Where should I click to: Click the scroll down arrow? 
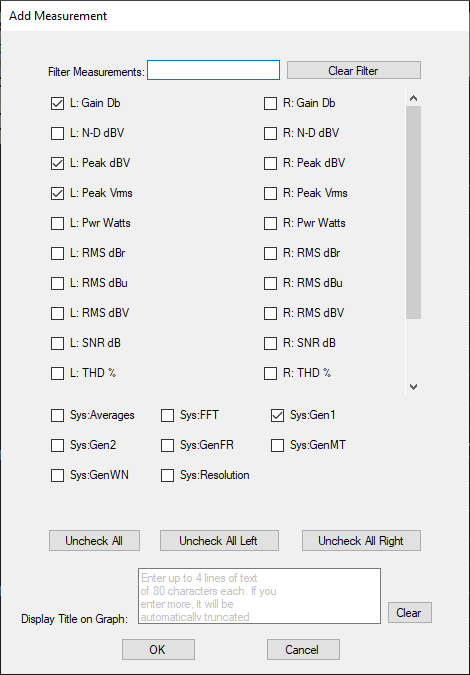point(413,387)
